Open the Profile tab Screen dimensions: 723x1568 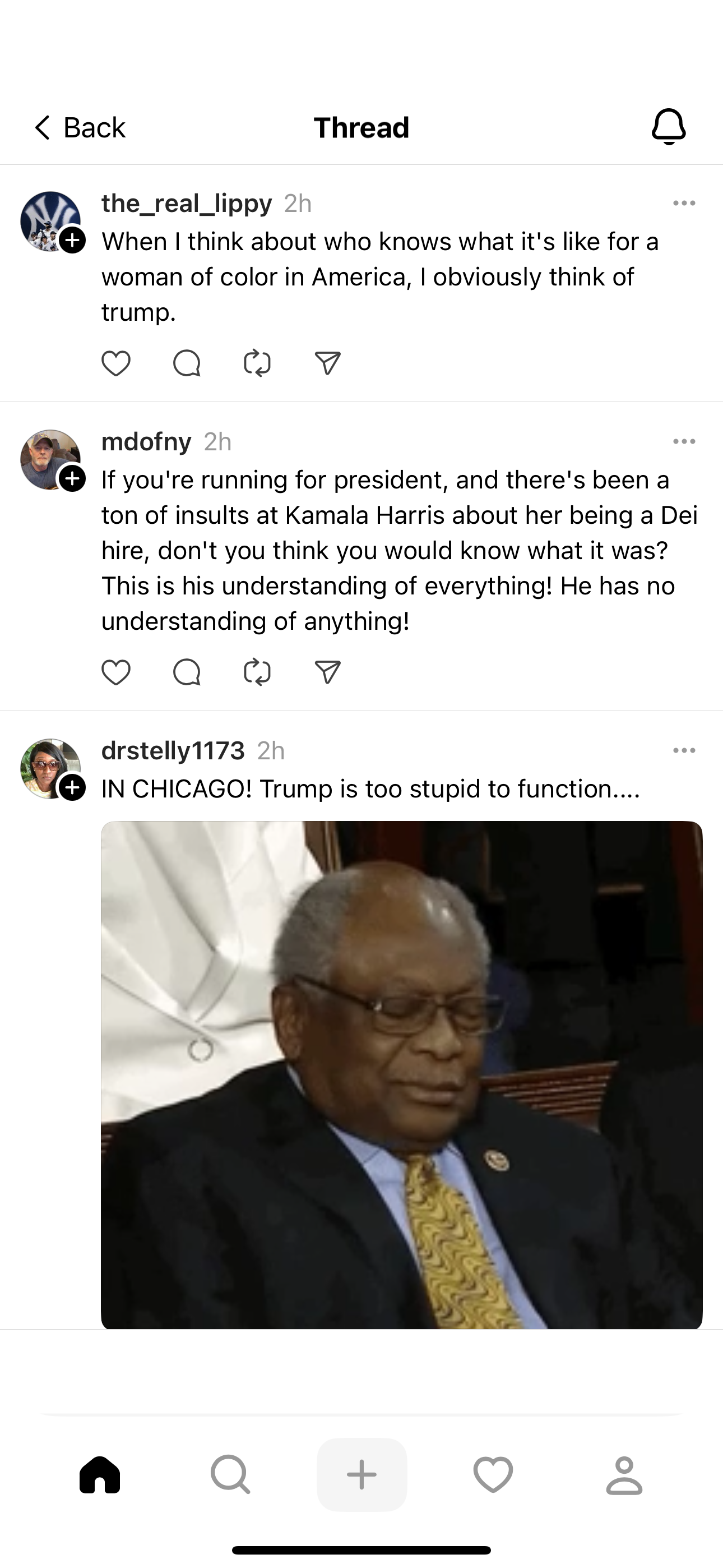[624, 1474]
